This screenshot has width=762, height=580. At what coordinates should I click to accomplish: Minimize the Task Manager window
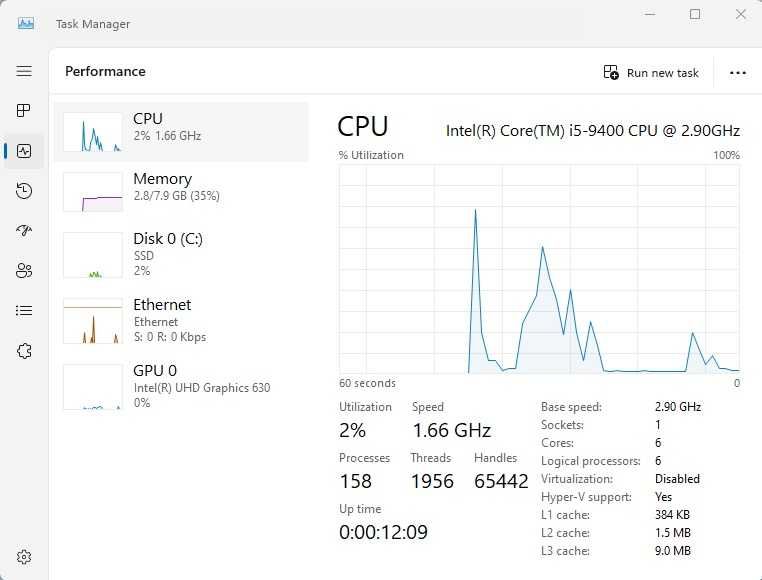click(650, 14)
